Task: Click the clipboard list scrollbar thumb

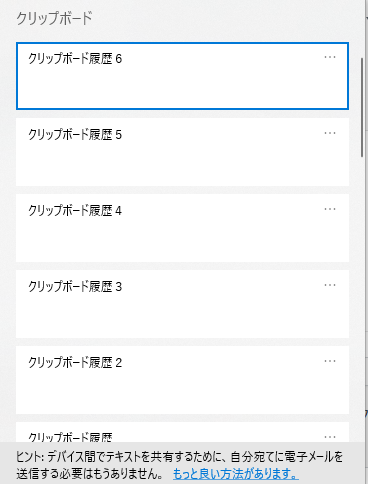Action: coord(362,107)
